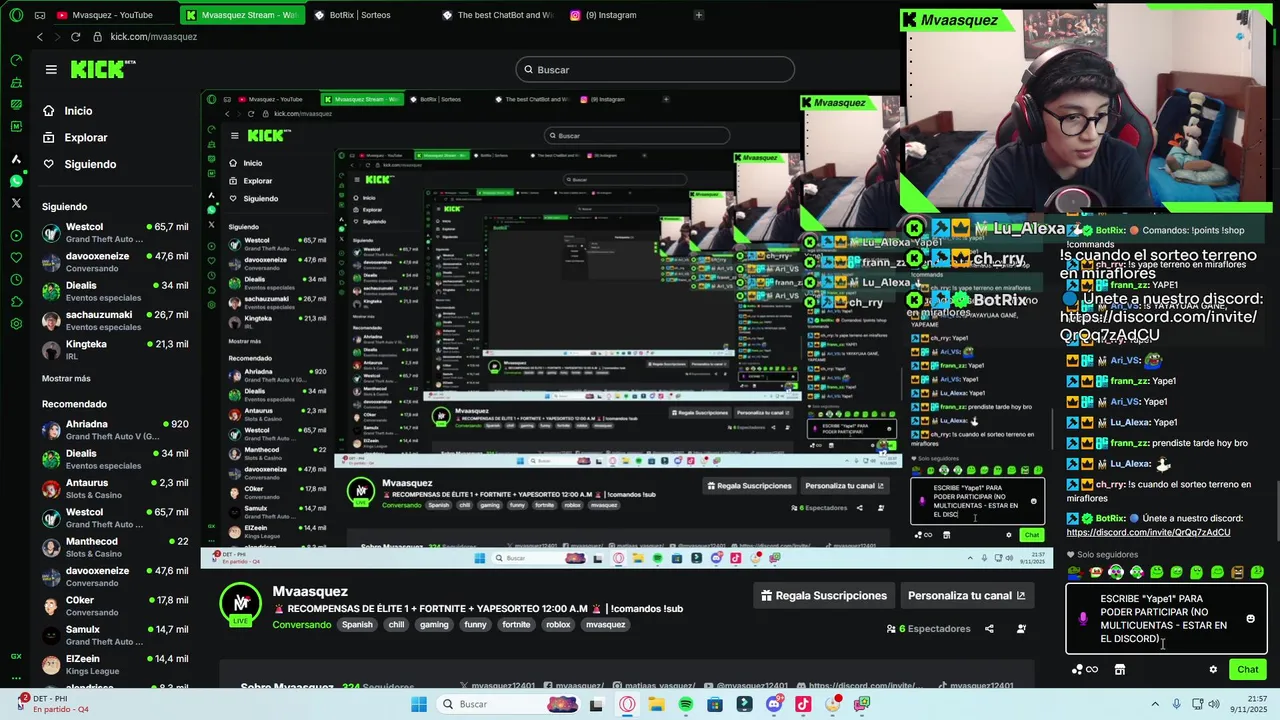Open chat settings gear icon
The image size is (1280, 720).
[x=1213, y=670]
